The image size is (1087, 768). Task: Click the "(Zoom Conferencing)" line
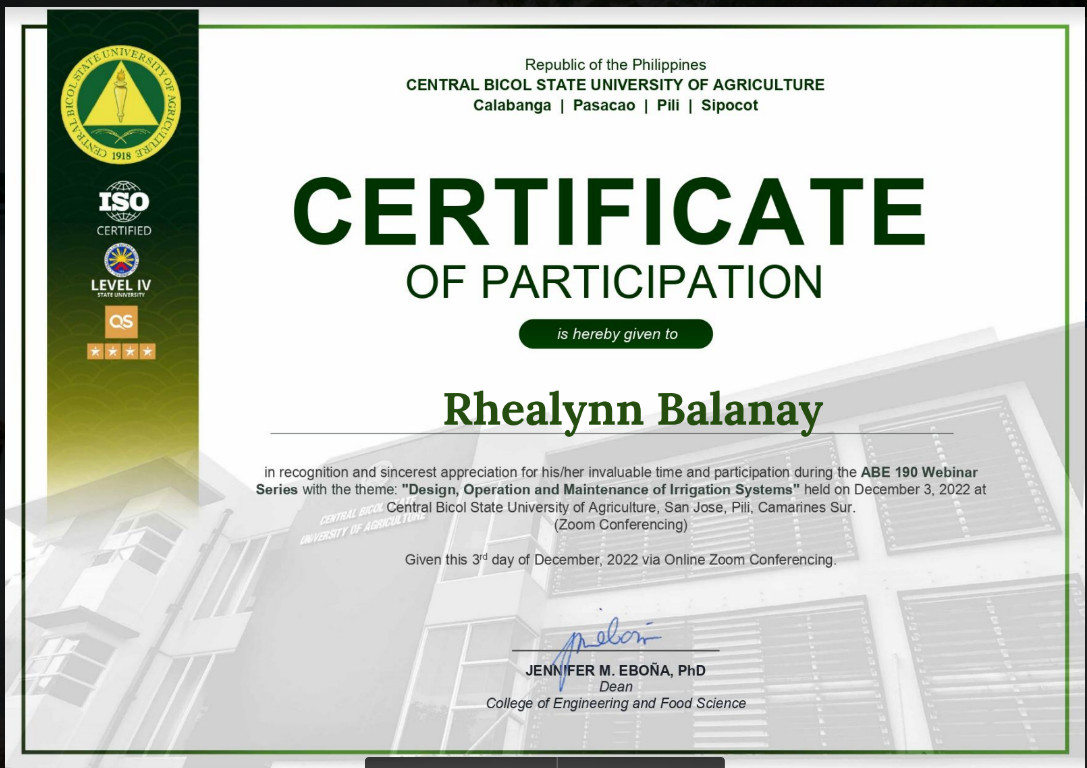[620, 525]
